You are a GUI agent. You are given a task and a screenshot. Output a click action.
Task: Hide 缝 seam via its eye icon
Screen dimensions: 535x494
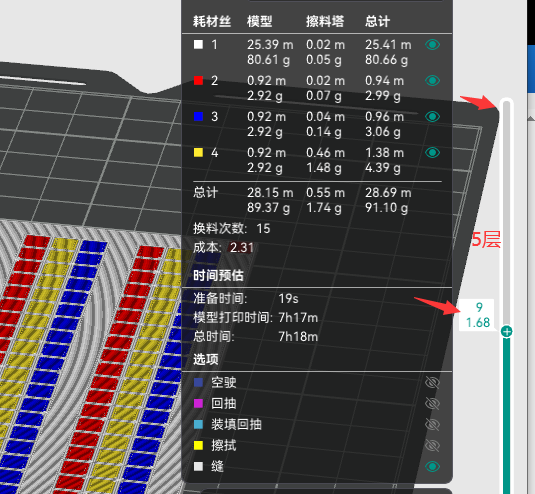coord(432,466)
